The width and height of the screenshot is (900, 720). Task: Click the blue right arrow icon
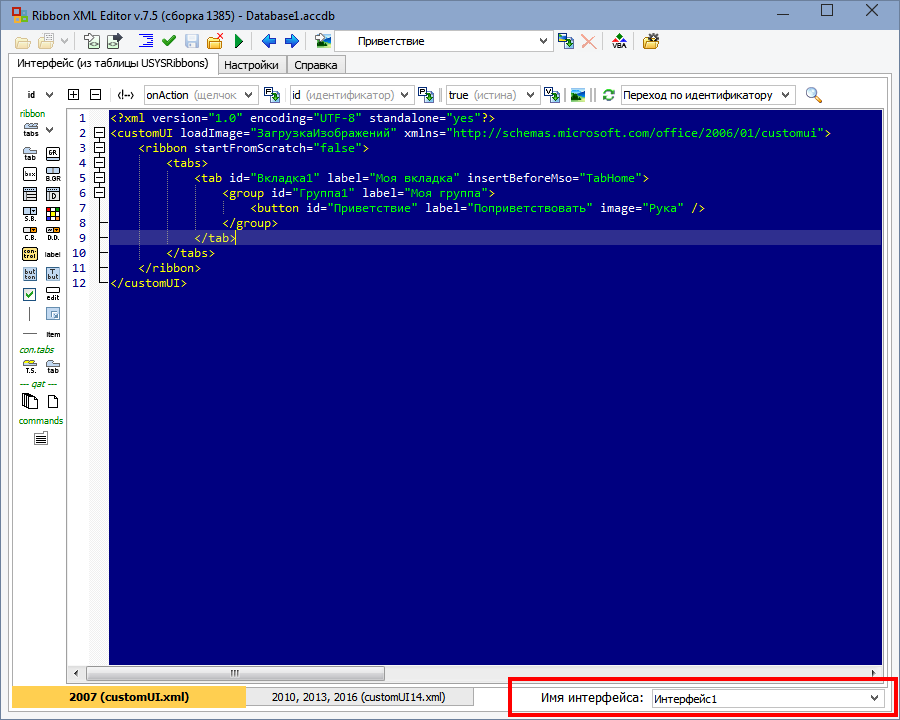click(292, 41)
